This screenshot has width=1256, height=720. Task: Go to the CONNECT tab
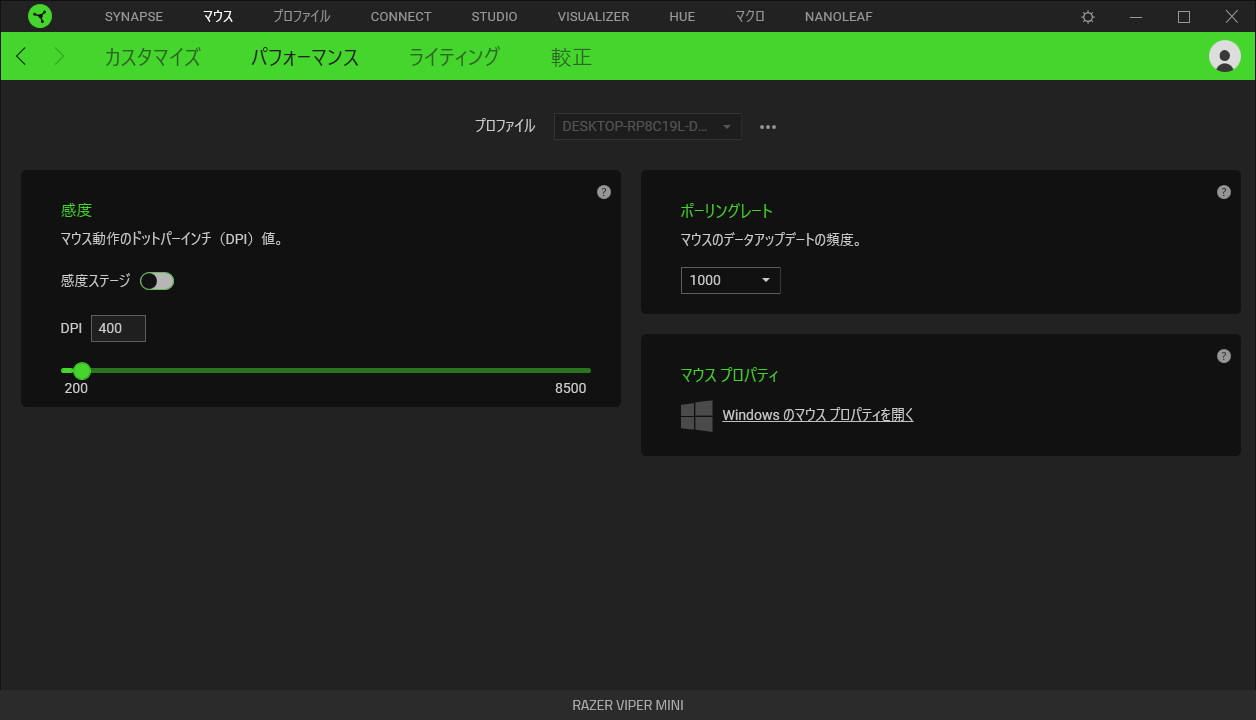coord(401,17)
